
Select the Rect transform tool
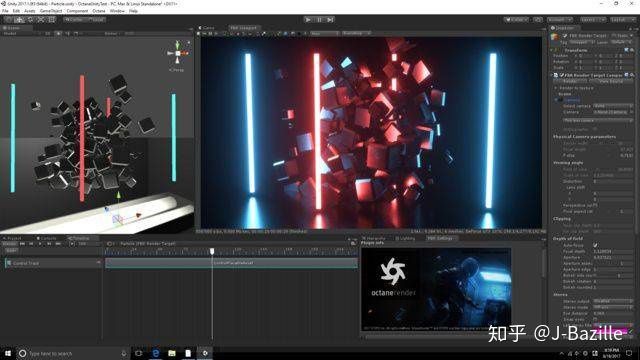pos(51,19)
